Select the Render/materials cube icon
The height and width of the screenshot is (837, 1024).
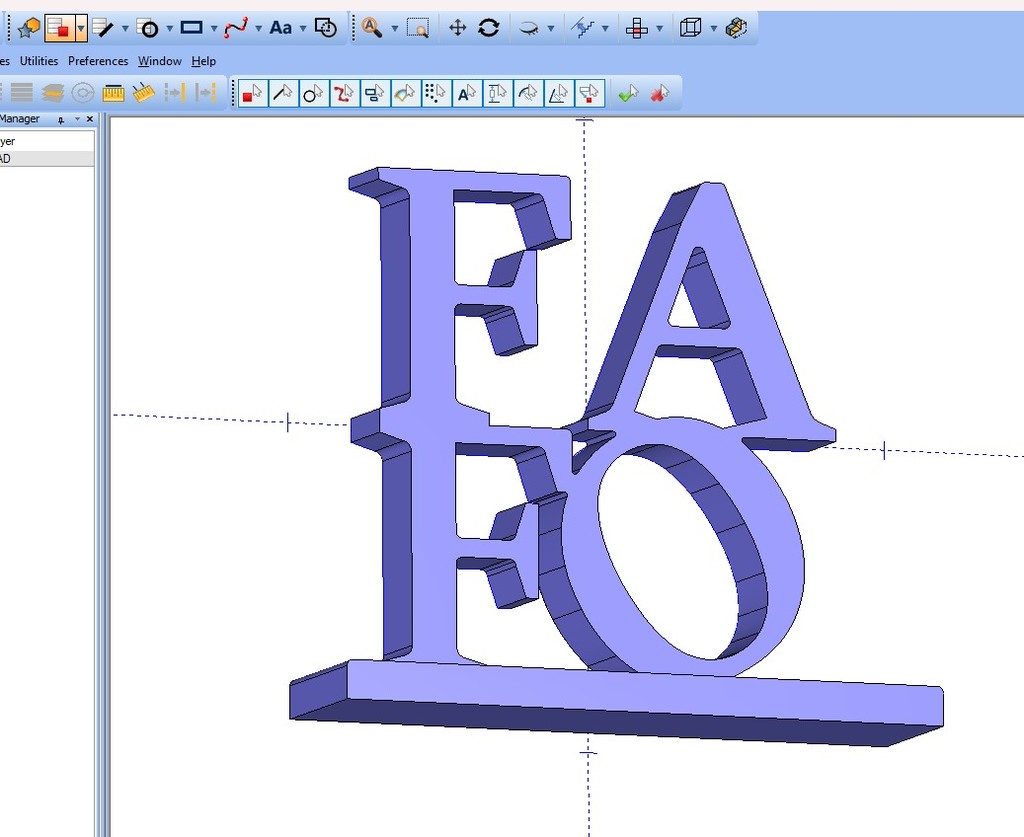[x=737, y=28]
